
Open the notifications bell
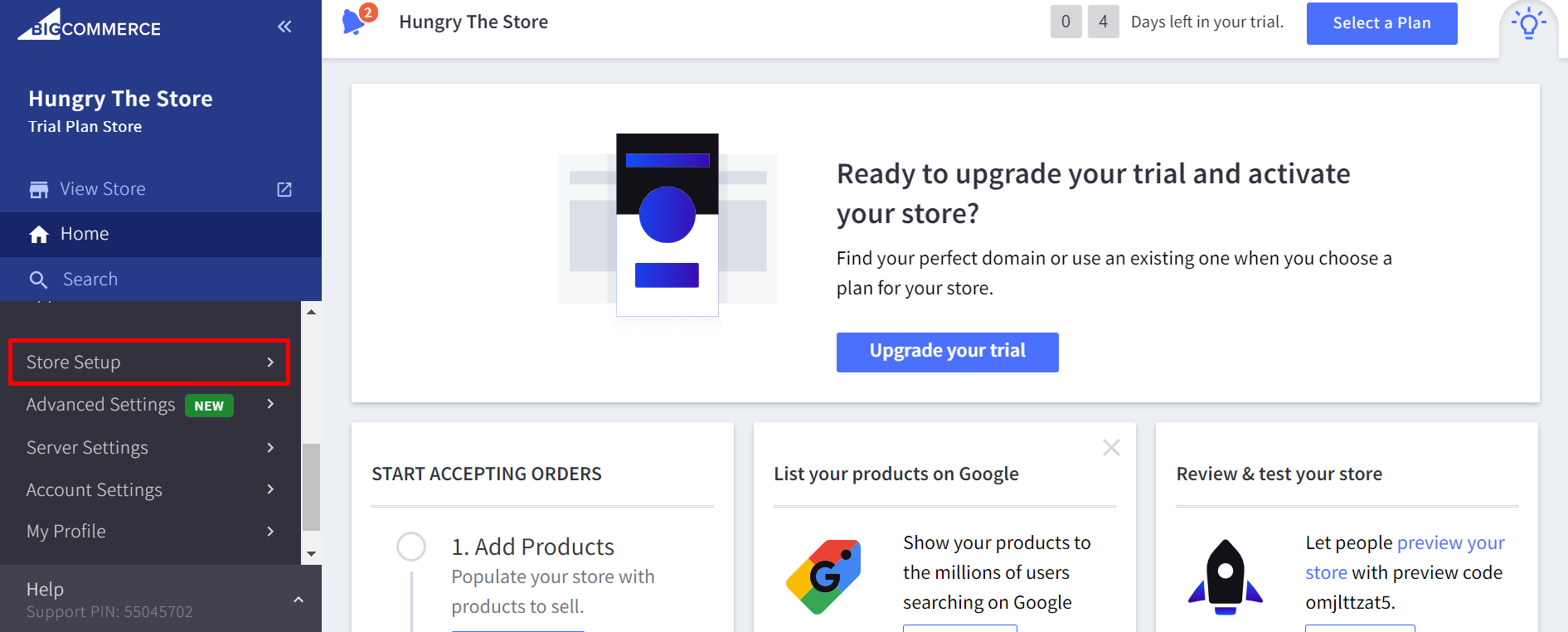point(355,21)
